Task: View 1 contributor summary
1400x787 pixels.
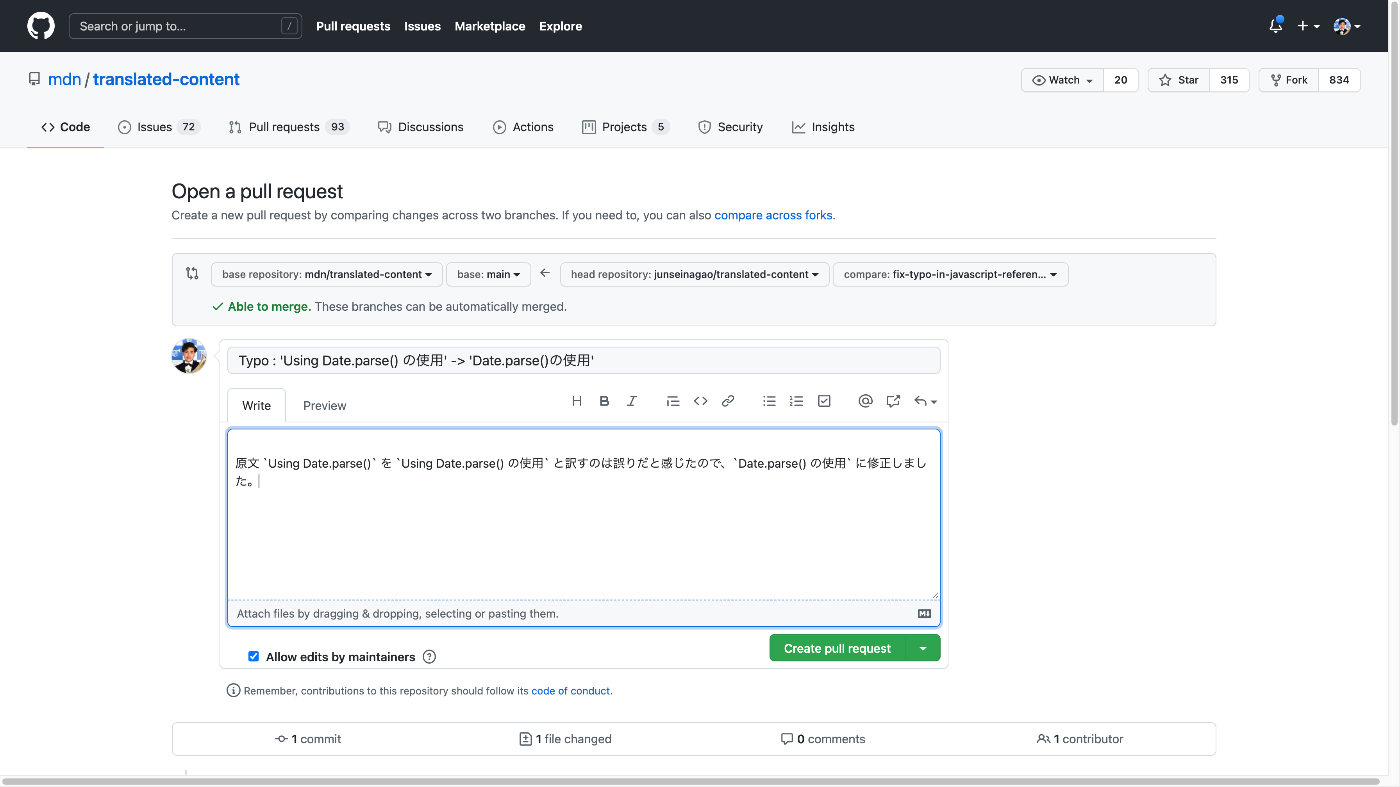Action: click(x=1080, y=739)
